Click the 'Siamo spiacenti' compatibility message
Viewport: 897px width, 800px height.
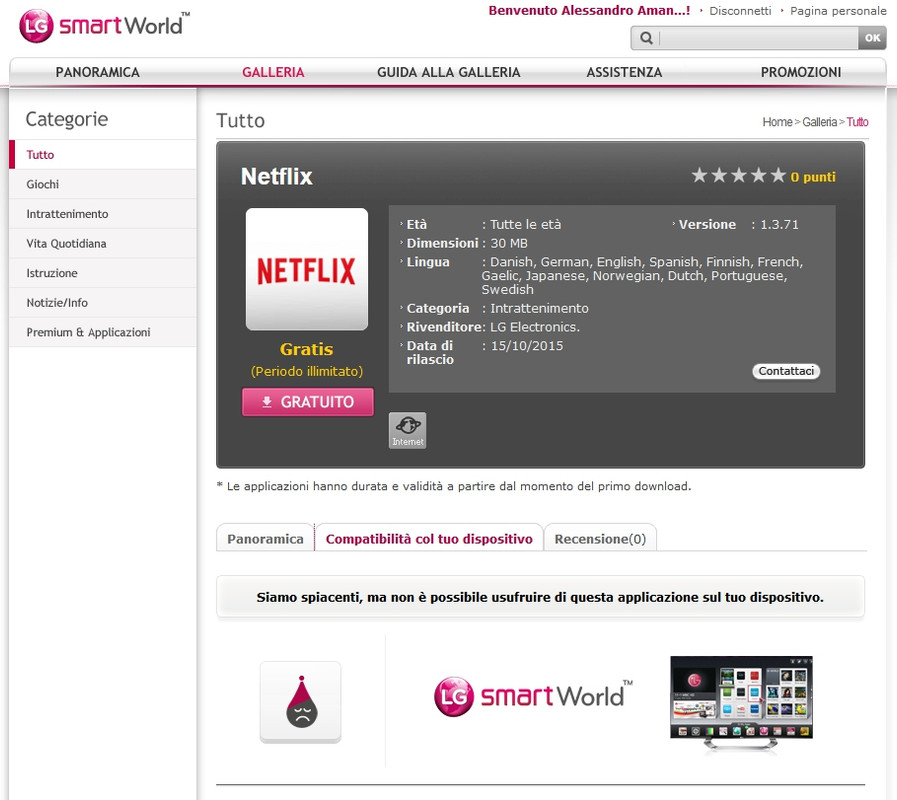(x=540, y=597)
